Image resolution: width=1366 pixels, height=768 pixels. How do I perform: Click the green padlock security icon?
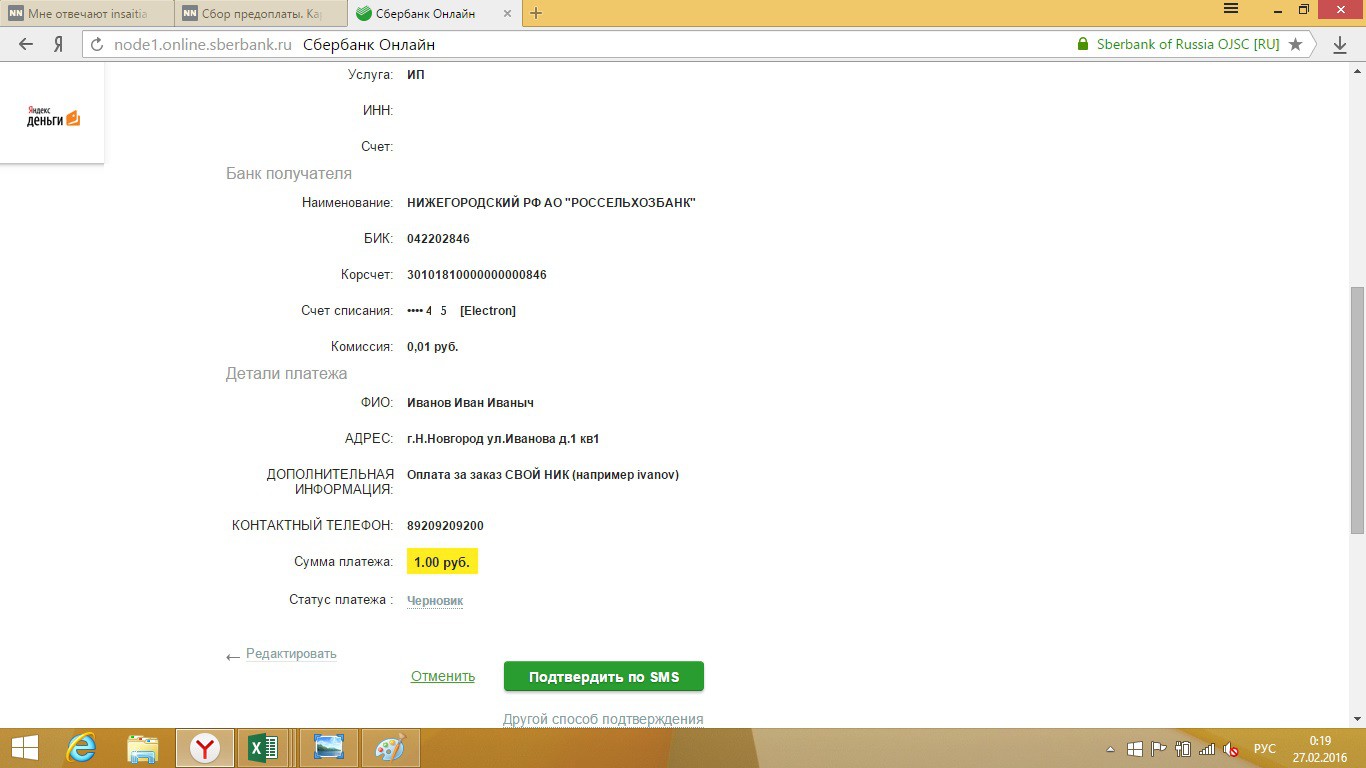(1082, 44)
